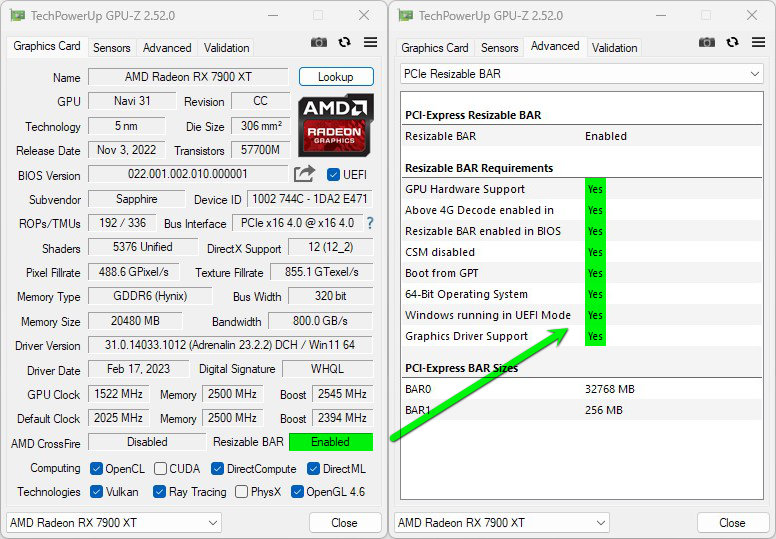Click the Subvendor Sapphire field
Image resolution: width=776 pixels, height=539 pixels.
(137, 199)
